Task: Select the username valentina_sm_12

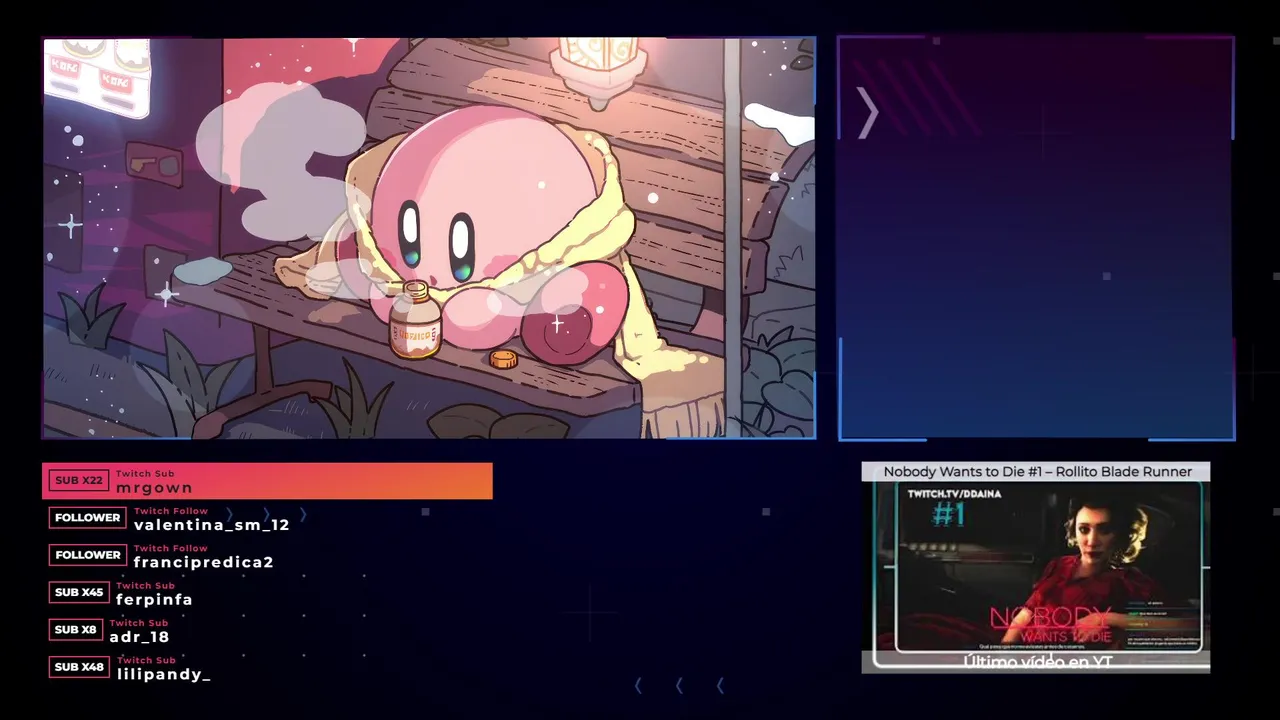Action: click(212, 525)
